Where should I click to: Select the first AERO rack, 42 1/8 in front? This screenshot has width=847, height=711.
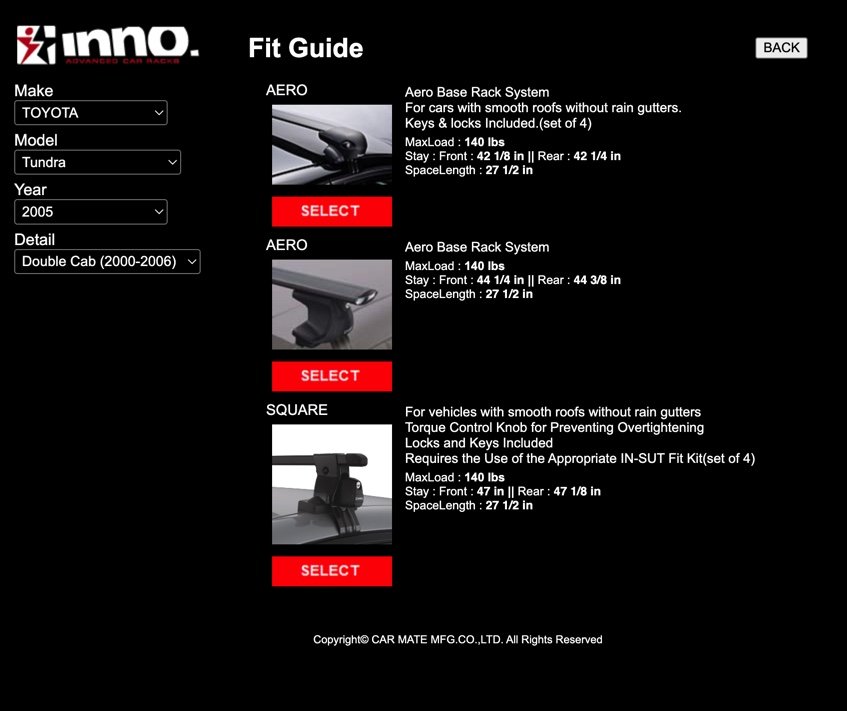(332, 211)
